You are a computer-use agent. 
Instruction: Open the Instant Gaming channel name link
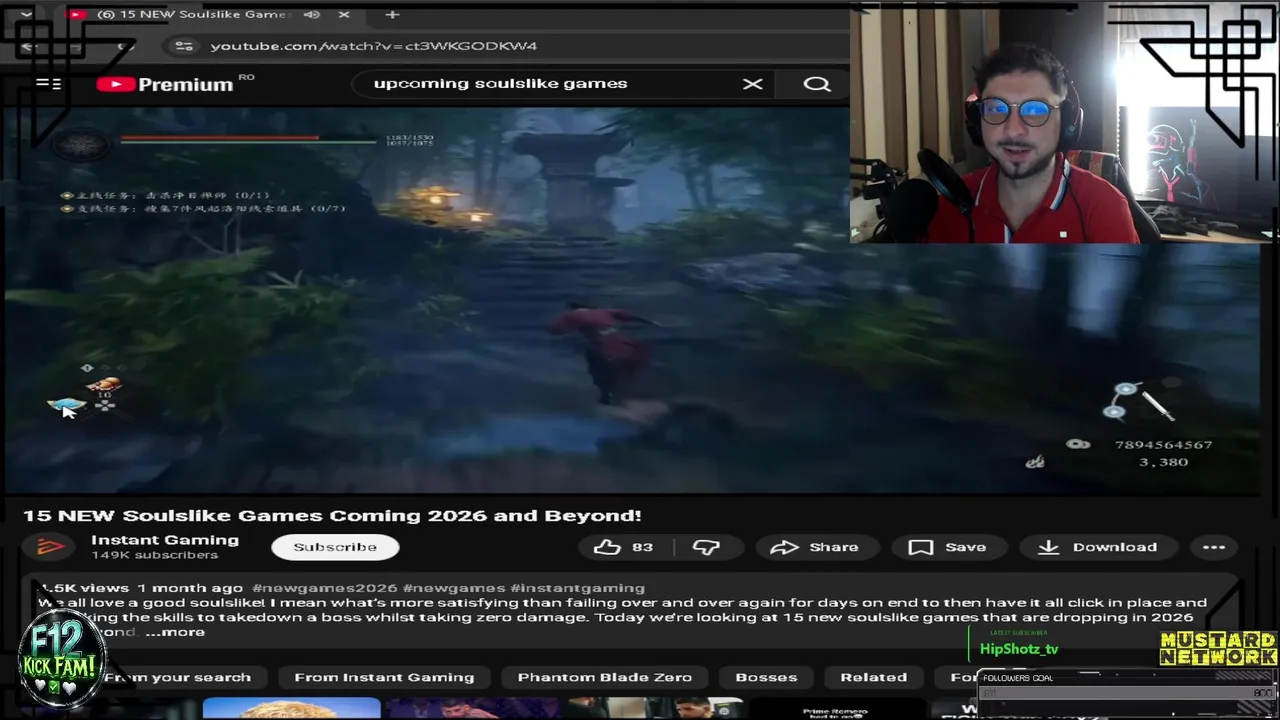[x=165, y=540]
